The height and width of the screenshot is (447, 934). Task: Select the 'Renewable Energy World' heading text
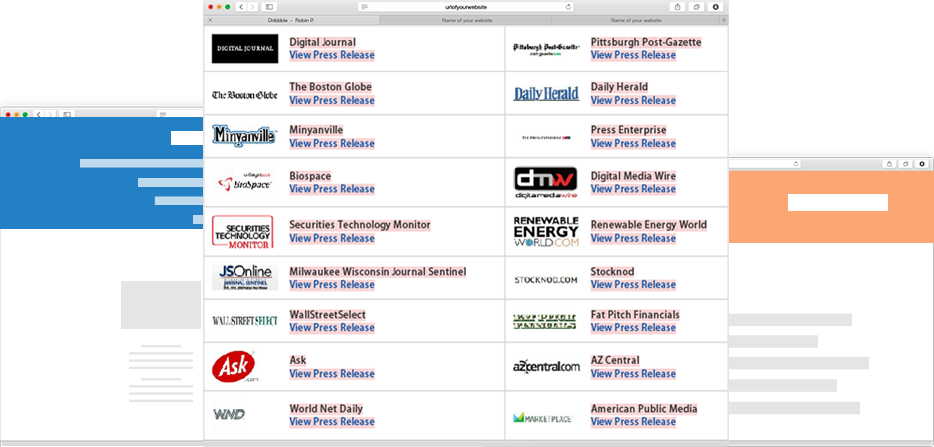click(649, 225)
